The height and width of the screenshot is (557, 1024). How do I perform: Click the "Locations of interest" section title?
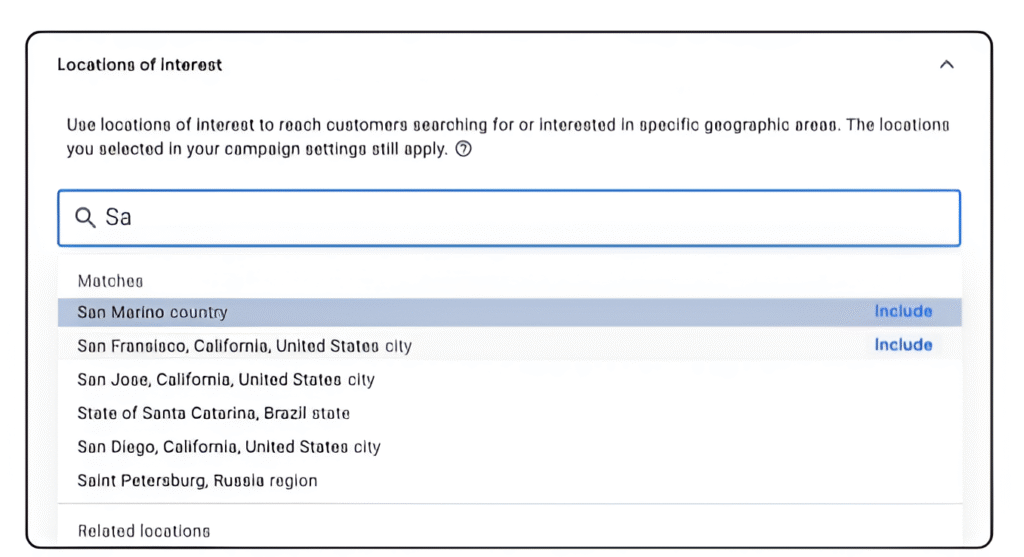point(139,65)
